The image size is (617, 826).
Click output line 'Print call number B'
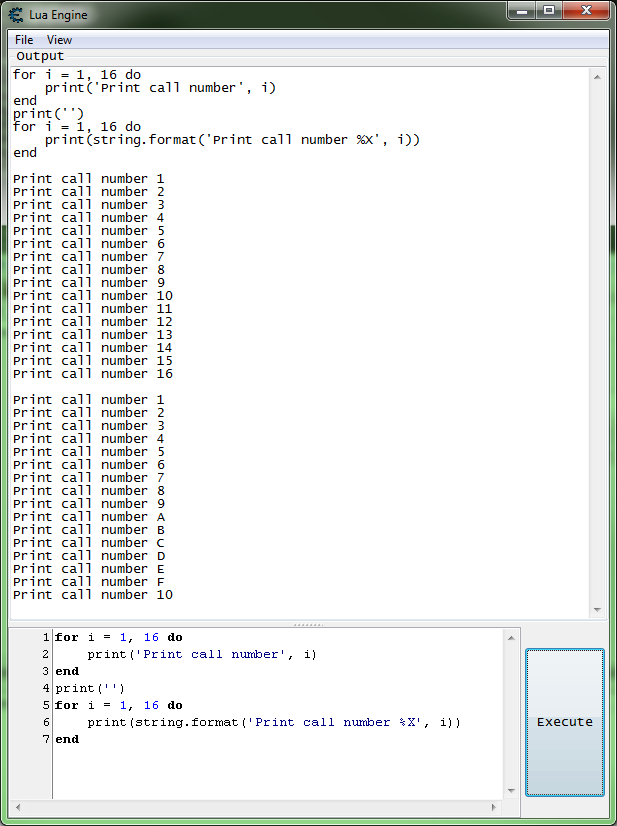pyautogui.click(x=89, y=530)
